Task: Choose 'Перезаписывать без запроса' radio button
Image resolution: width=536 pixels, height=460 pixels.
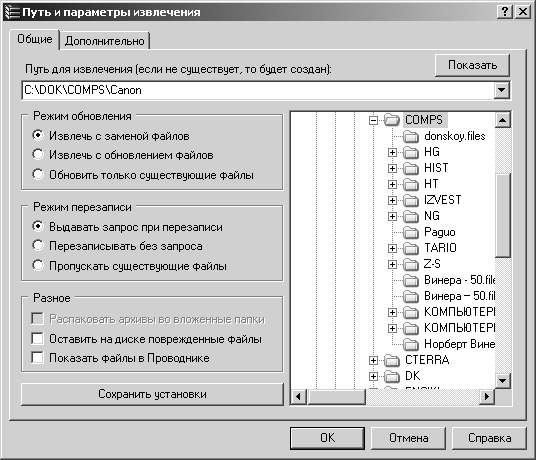Action: click(38, 246)
